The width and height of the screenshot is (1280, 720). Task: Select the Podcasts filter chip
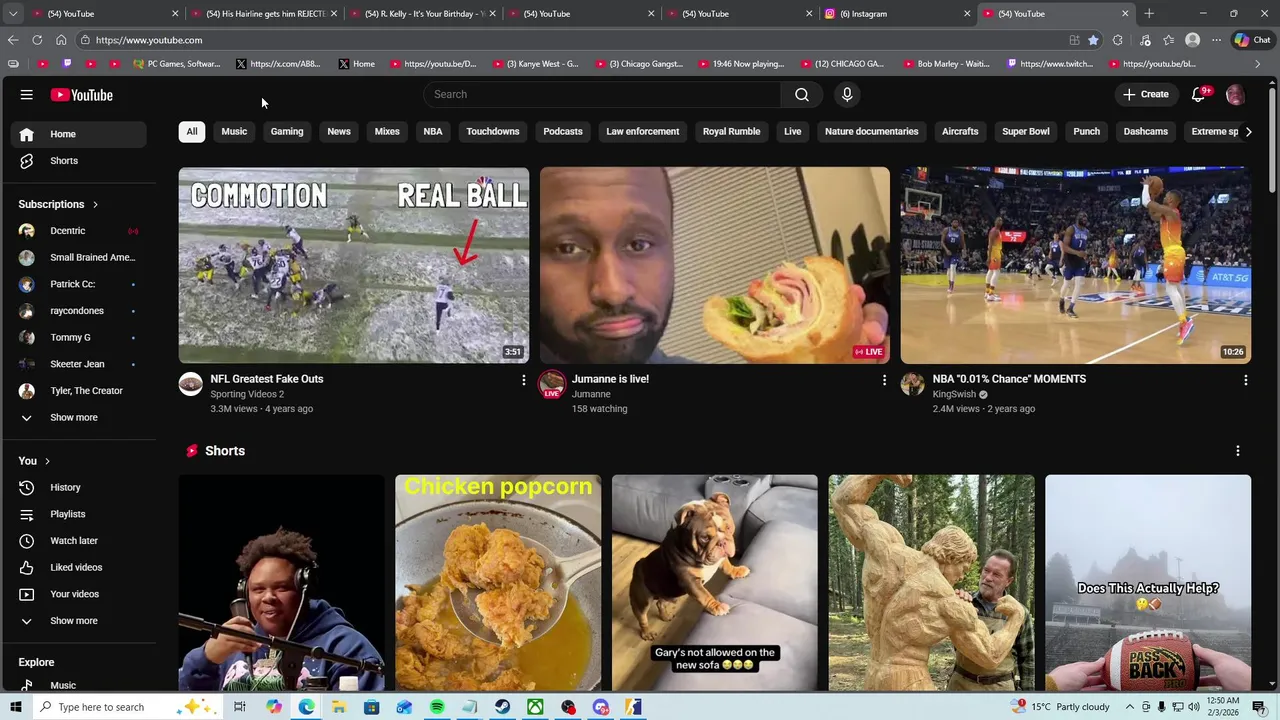click(x=563, y=132)
